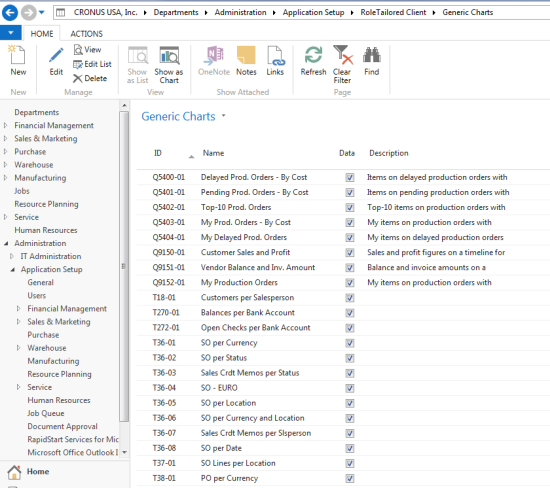Expand the top-level Sales & Marketing node
The width and height of the screenshot is (550, 488).
tap(5, 139)
